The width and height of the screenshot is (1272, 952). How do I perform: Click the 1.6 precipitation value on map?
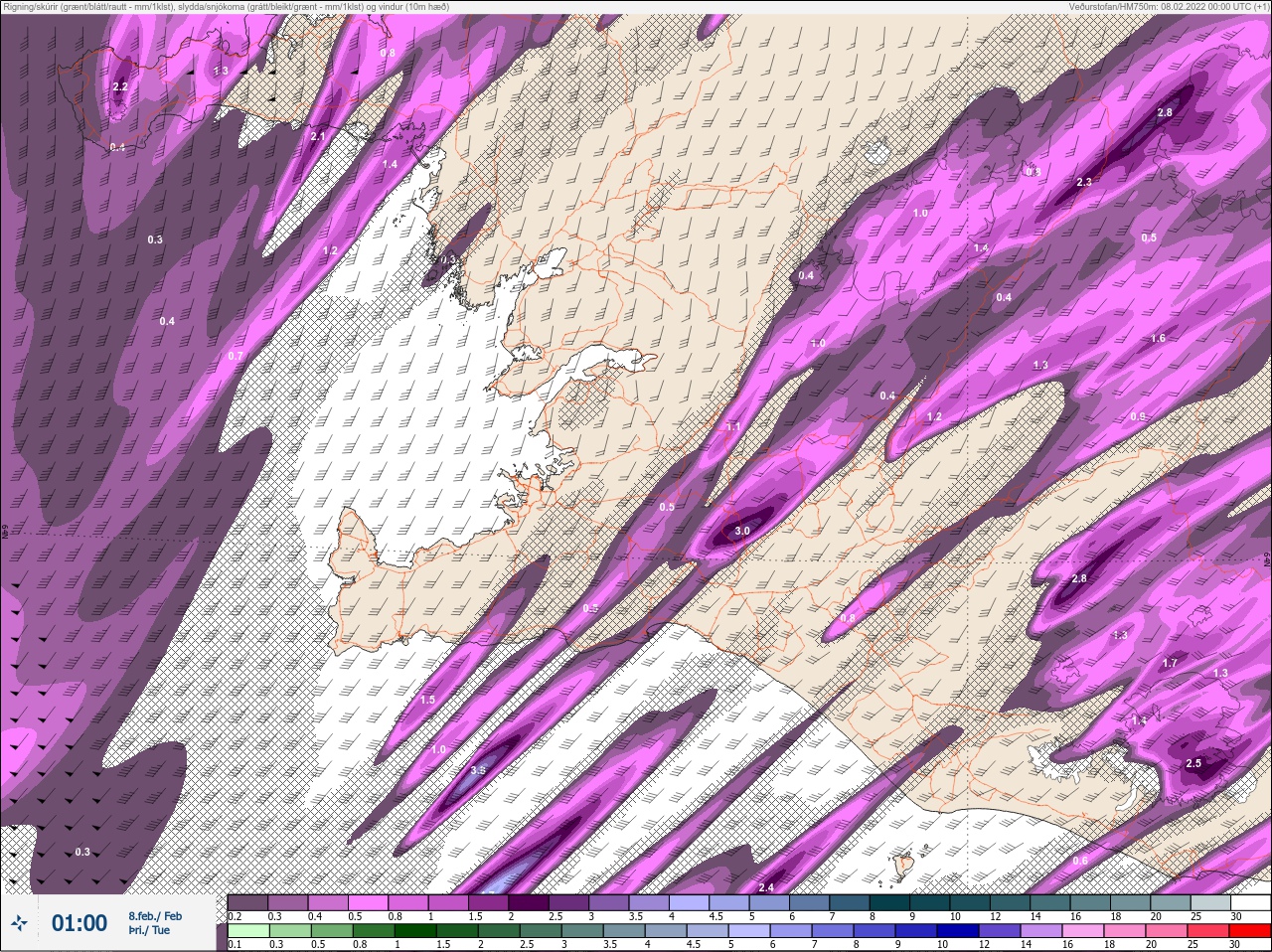coord(1158,339)
